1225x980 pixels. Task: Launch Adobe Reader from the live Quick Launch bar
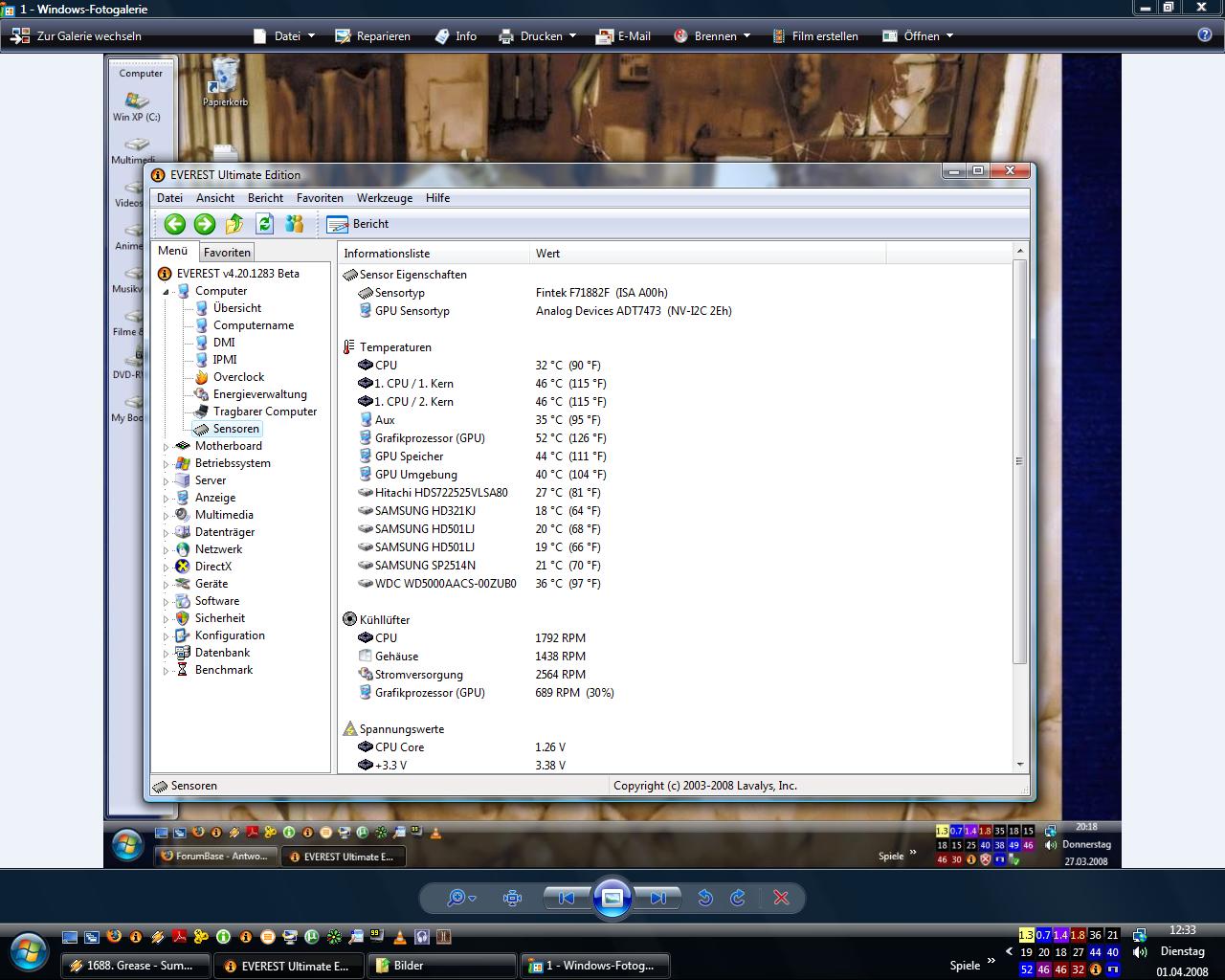click(x=179, y=937)
